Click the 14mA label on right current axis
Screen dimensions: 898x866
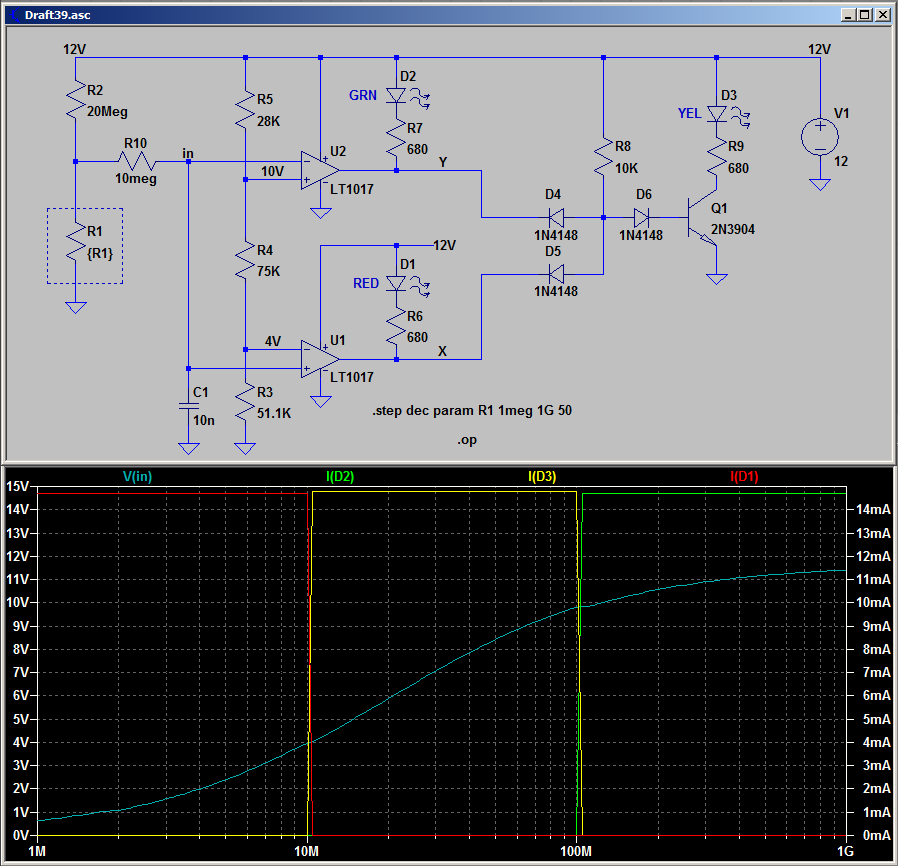[873, 510]
